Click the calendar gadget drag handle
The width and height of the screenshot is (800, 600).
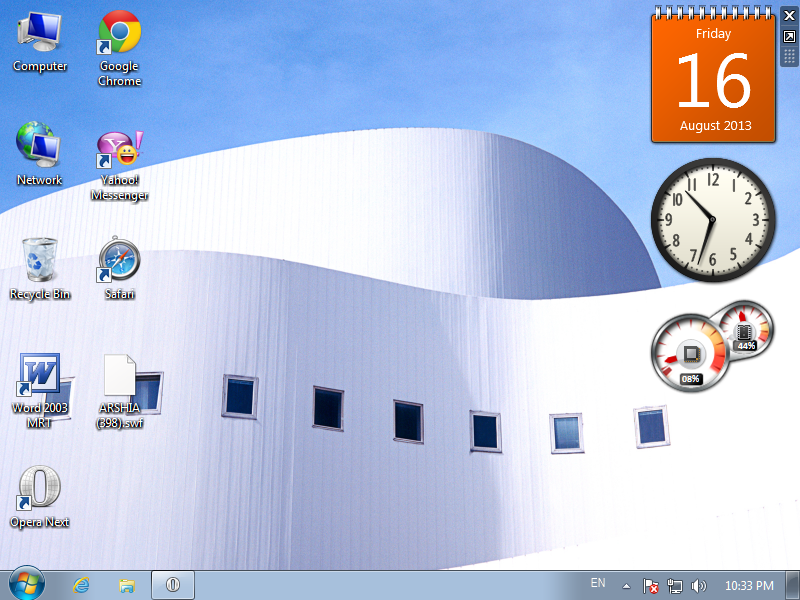(x=789, y=57)
